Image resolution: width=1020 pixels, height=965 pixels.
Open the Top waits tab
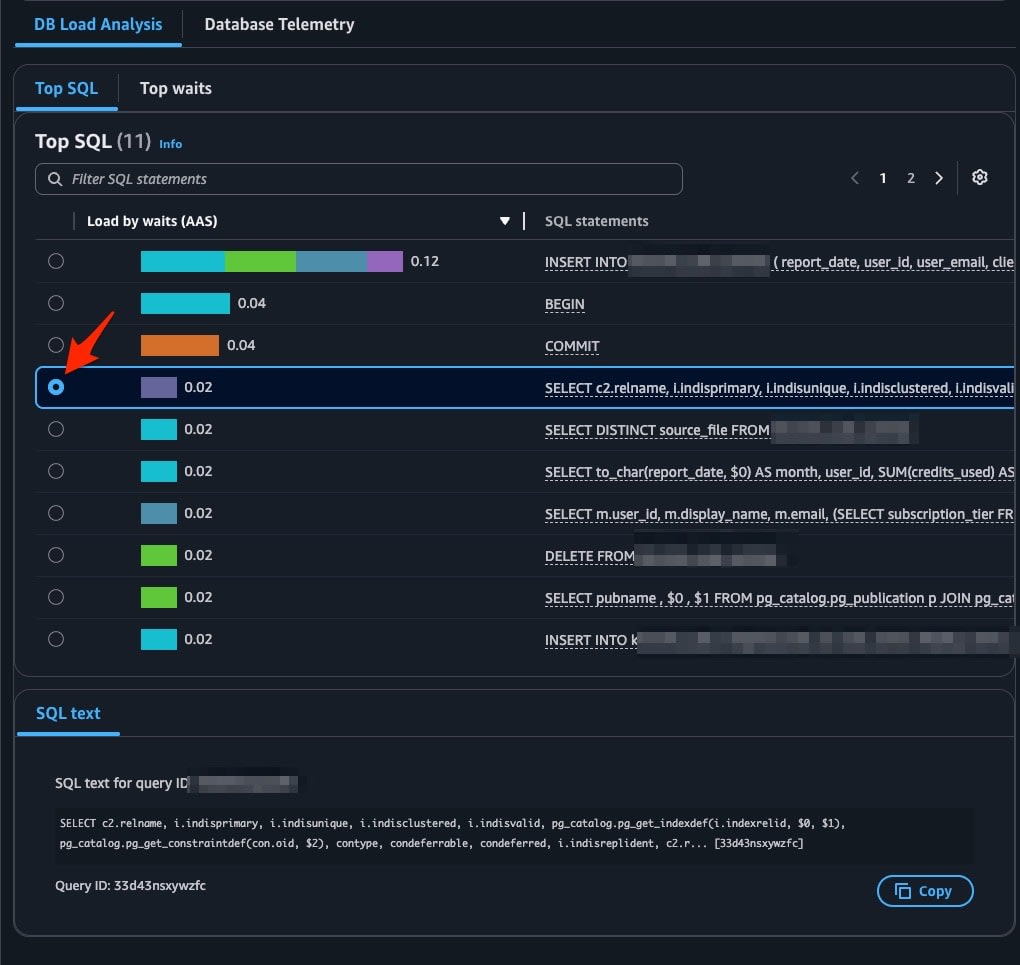pos(176,88)
